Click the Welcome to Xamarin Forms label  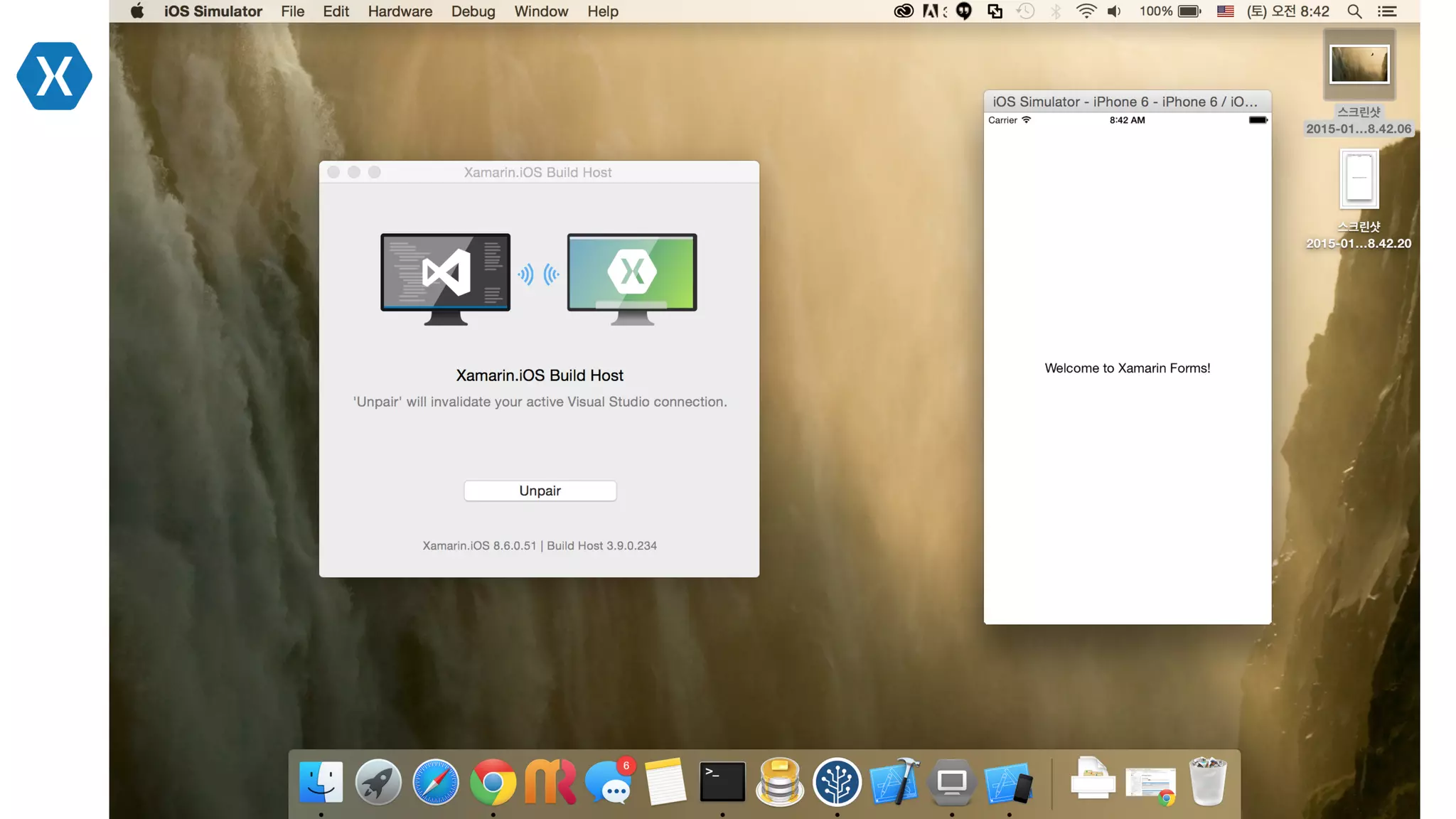point(1127,368)
